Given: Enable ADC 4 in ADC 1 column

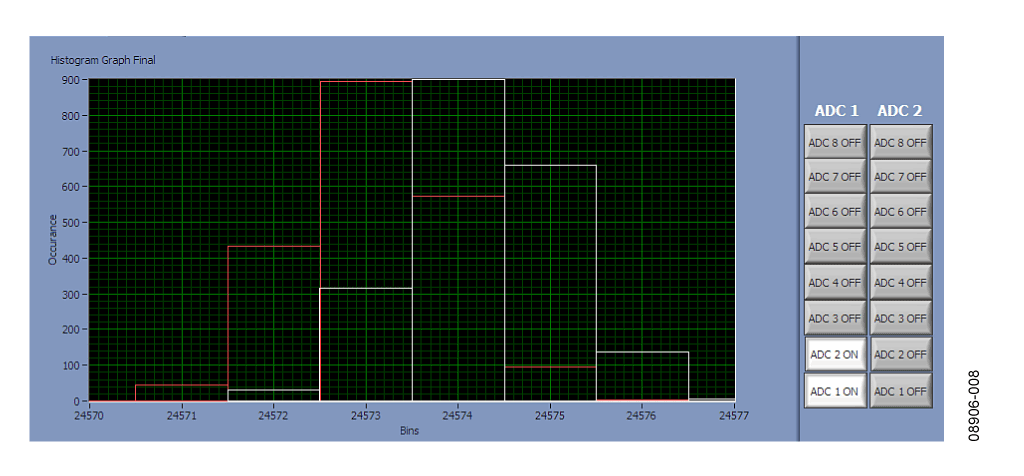Looking at the screenshot, I should pyautogui.click(x=835, y=283).
